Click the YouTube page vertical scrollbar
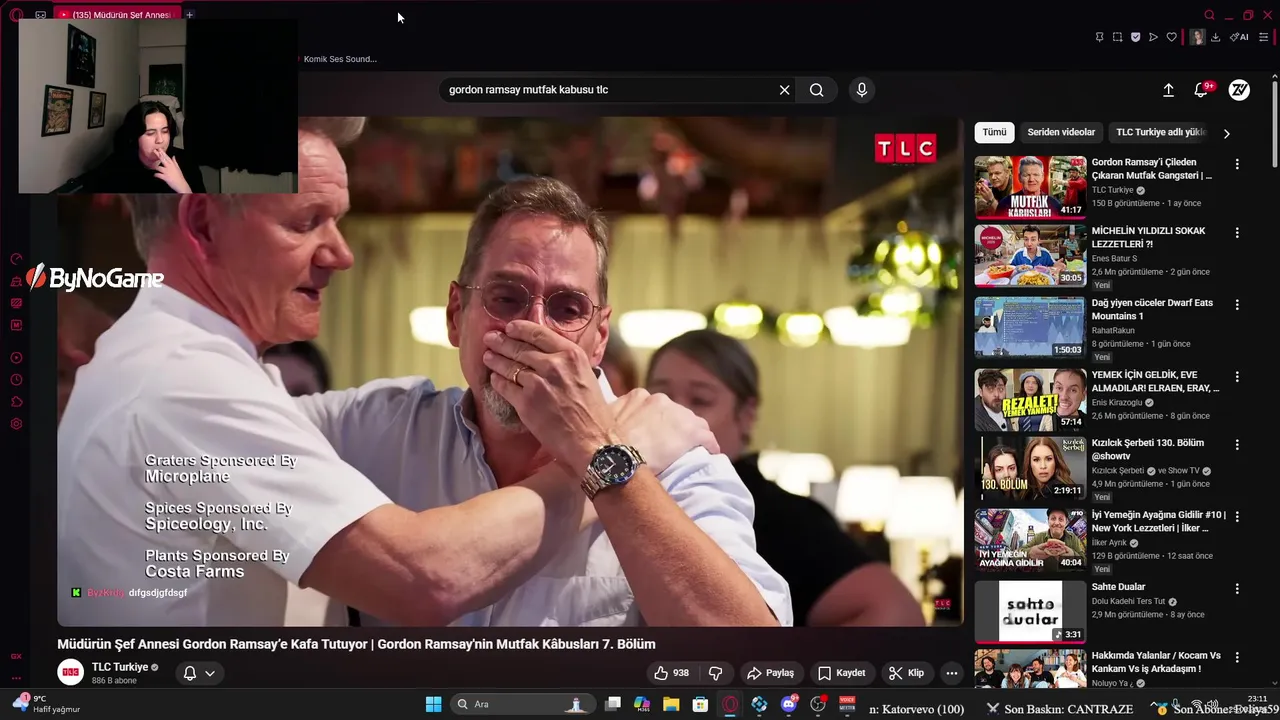1280x720 pixels. [1274, 125]
